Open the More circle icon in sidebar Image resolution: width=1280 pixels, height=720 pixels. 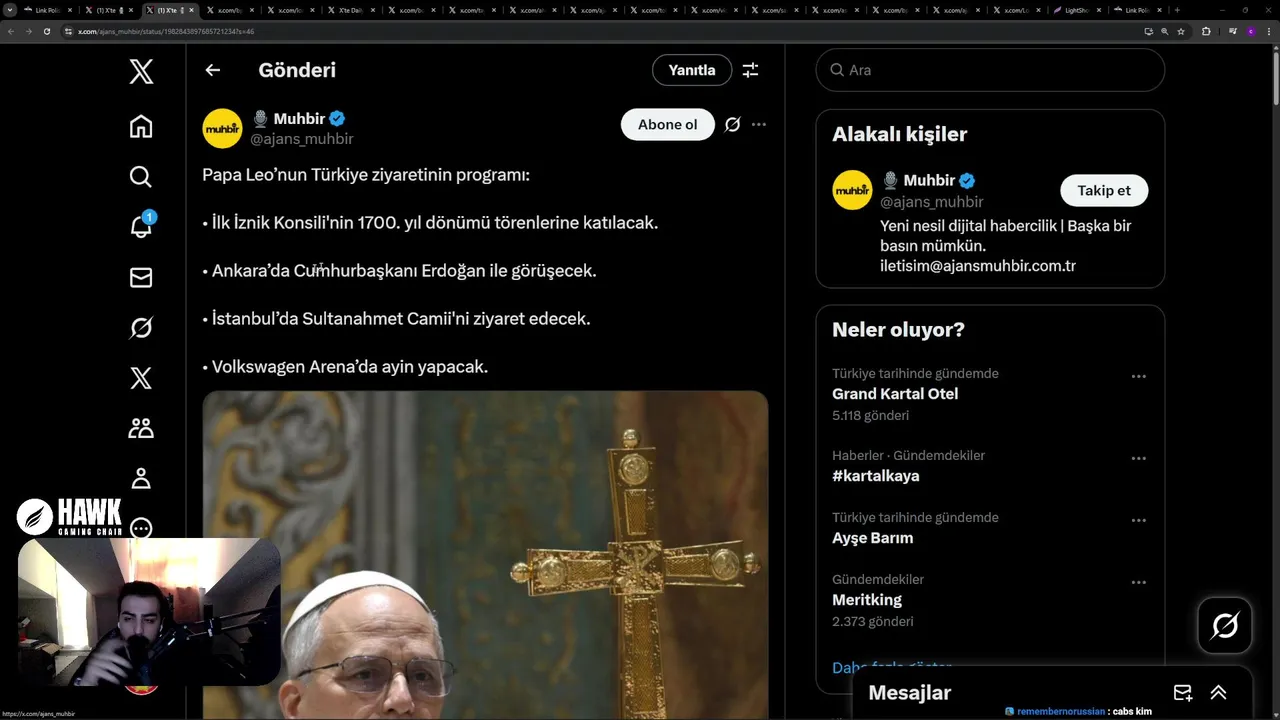tap(141, 528)
